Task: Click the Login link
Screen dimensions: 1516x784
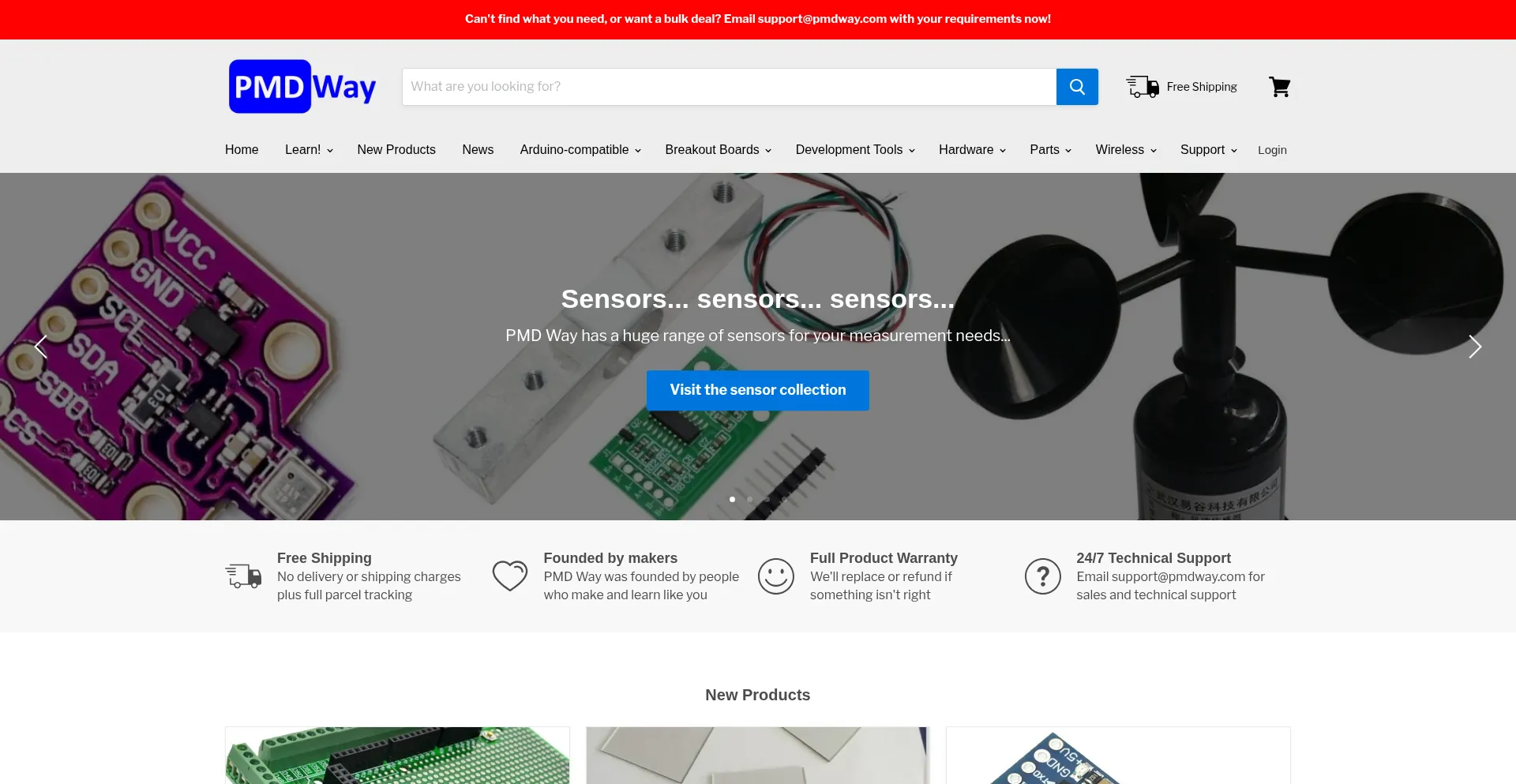Action: pyautogui.click(x=1272, y=150)
